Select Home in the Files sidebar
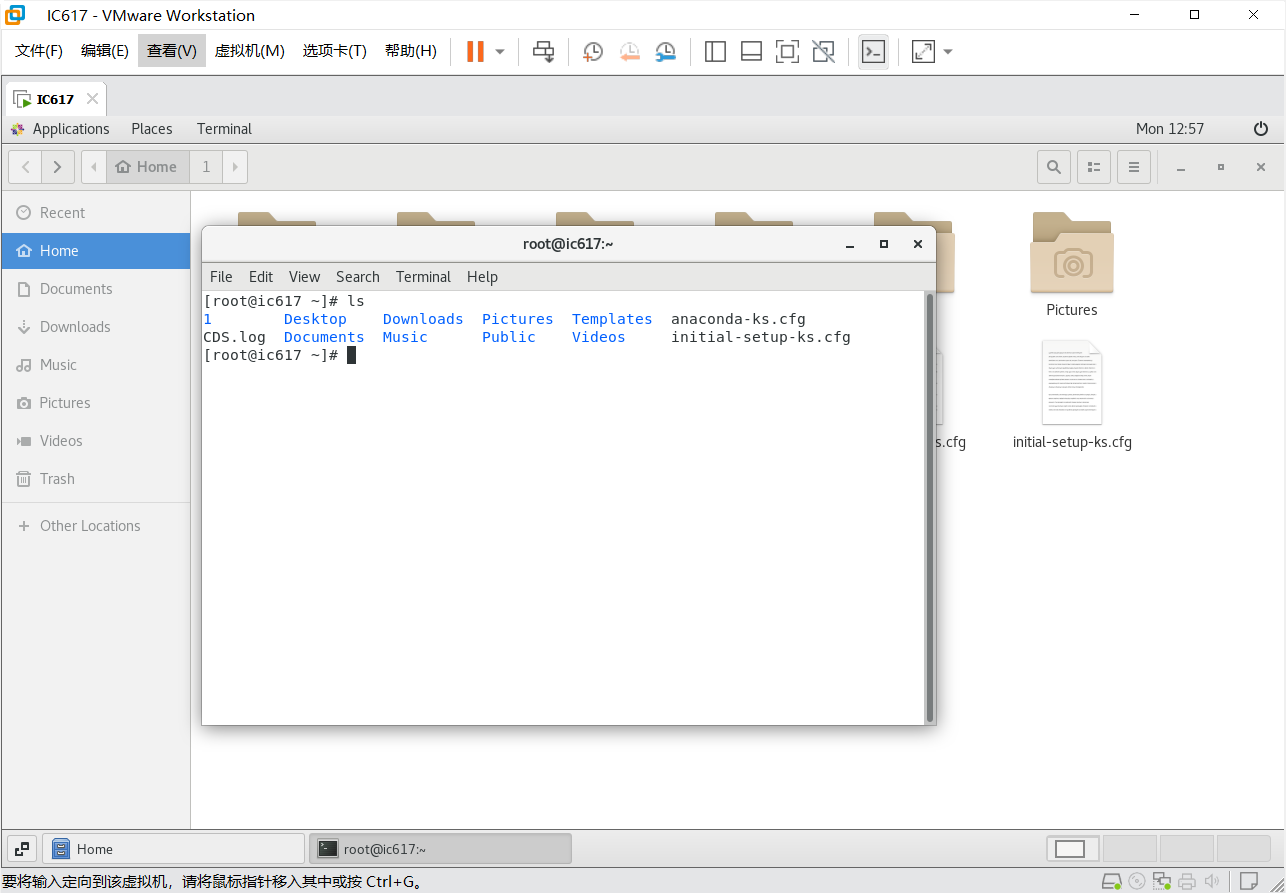The width and height of the screenshot is (1286, 893). pyautogui.click(x=95, y=251)
